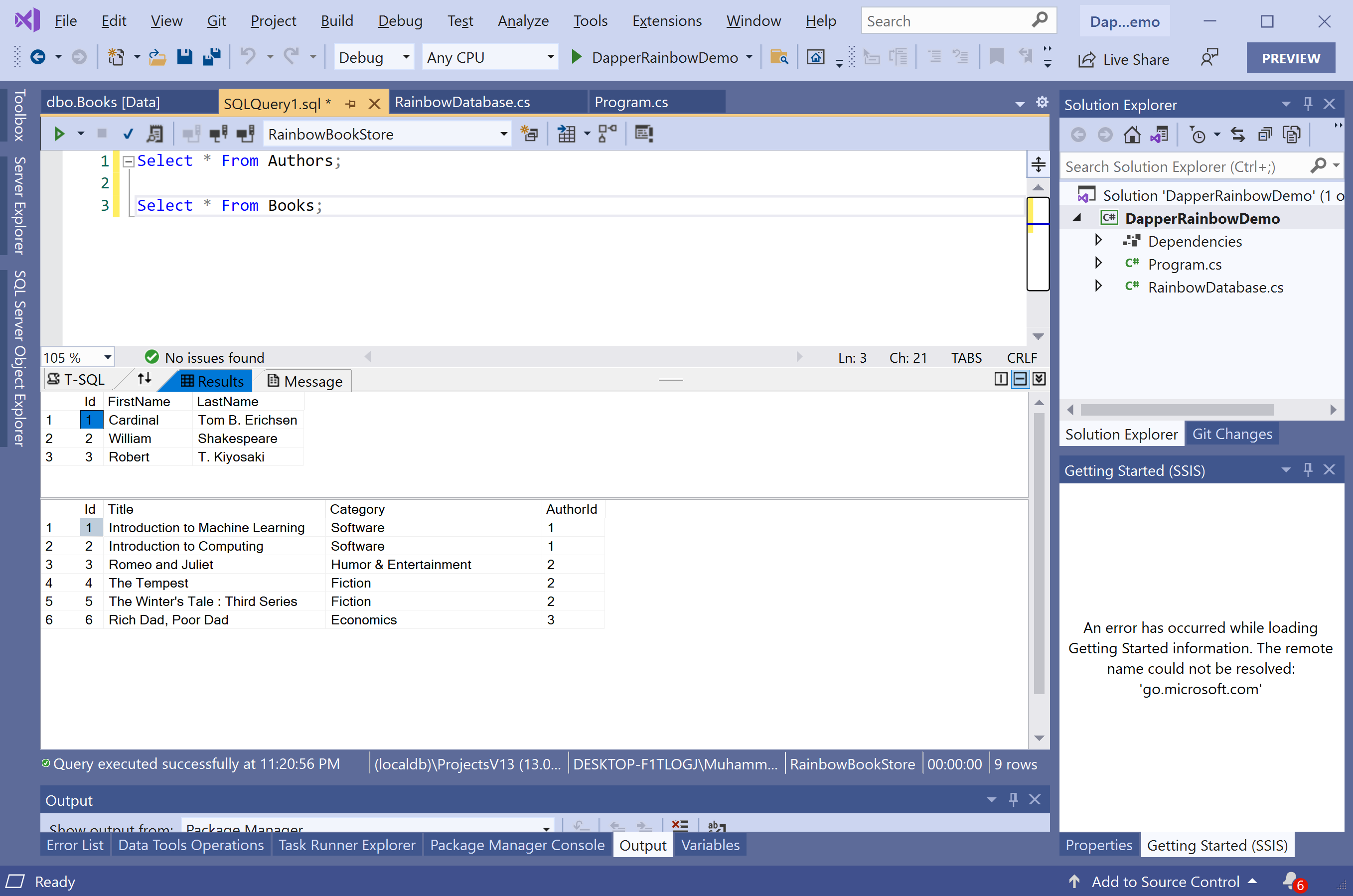
Task: Click the Results to Grid icon
Action: tap(566, 134)
